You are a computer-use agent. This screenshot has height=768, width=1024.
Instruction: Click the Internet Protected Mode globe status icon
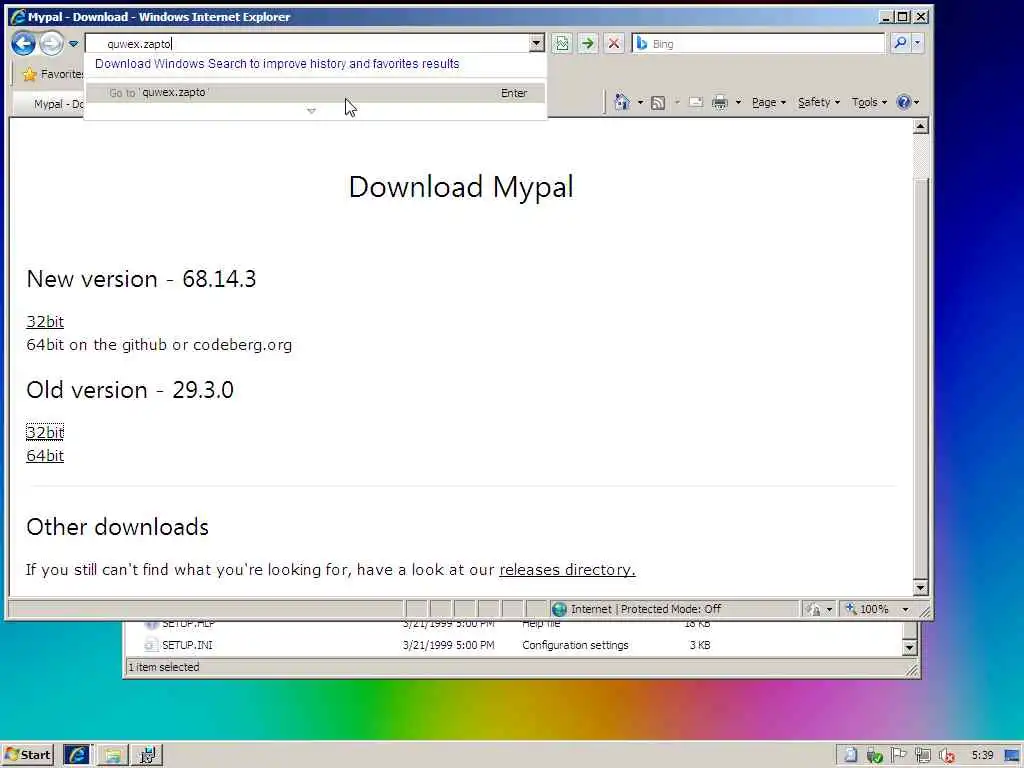(x=559, y=609)
